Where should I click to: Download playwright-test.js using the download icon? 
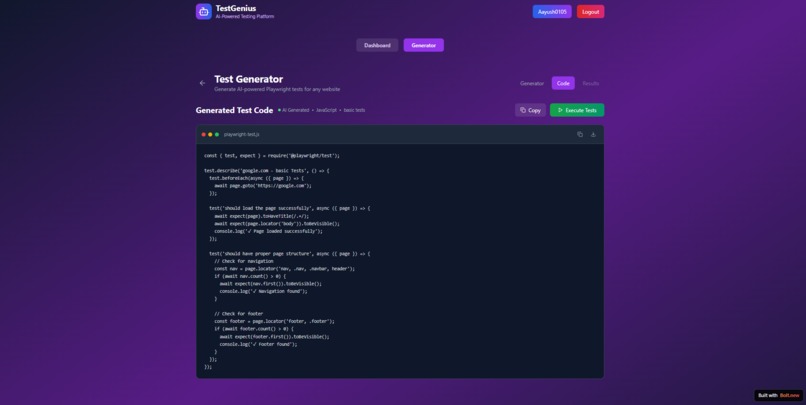[593, 134]
